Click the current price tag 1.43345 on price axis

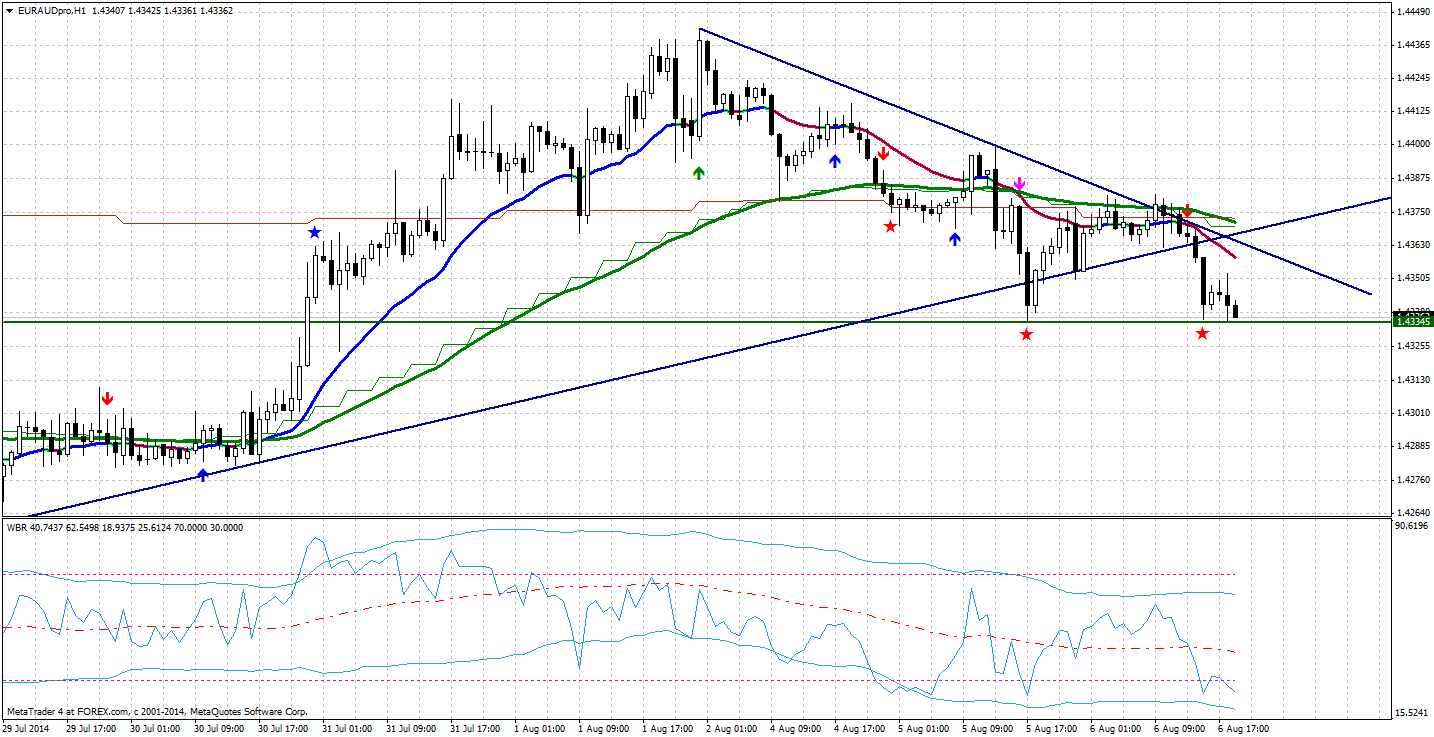(1411, 319)
